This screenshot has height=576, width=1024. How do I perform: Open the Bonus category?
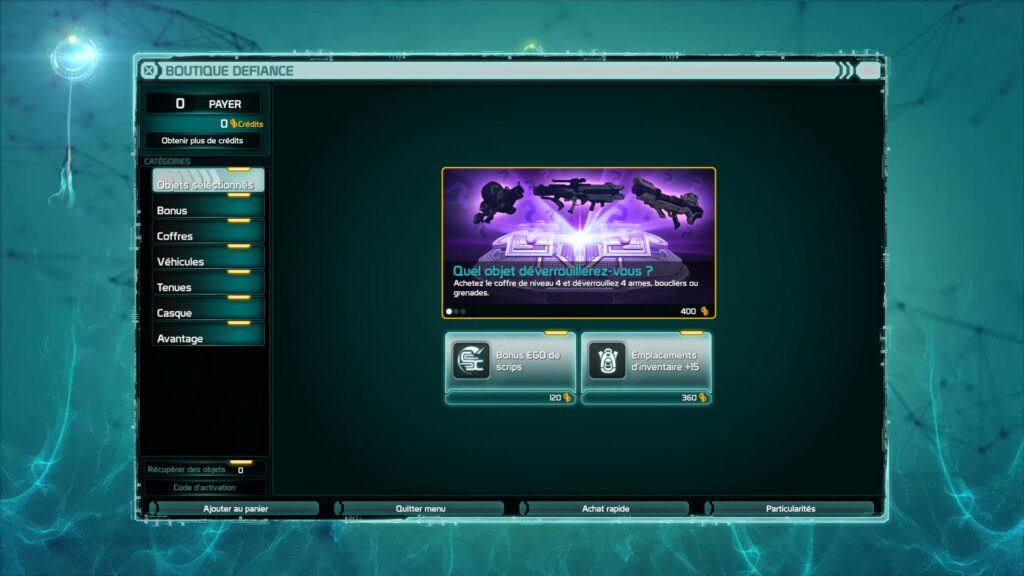208,207
